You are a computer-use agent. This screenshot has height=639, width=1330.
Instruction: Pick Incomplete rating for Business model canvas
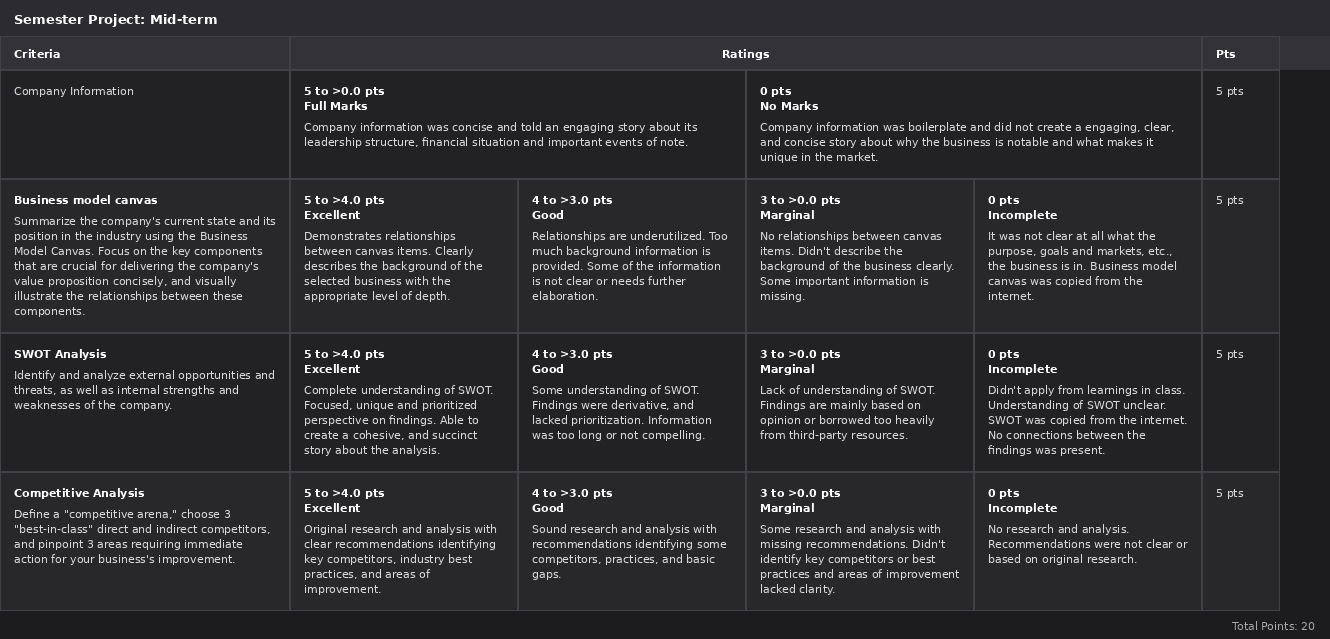click(1088, 256)
